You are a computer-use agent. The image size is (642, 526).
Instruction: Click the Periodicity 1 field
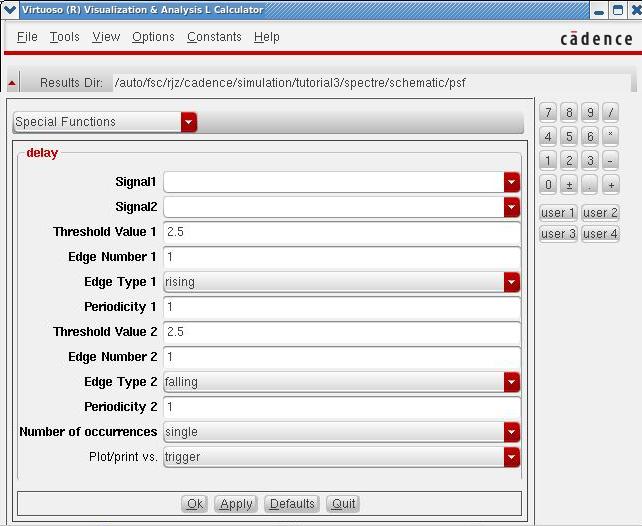(x=342, y=307)
